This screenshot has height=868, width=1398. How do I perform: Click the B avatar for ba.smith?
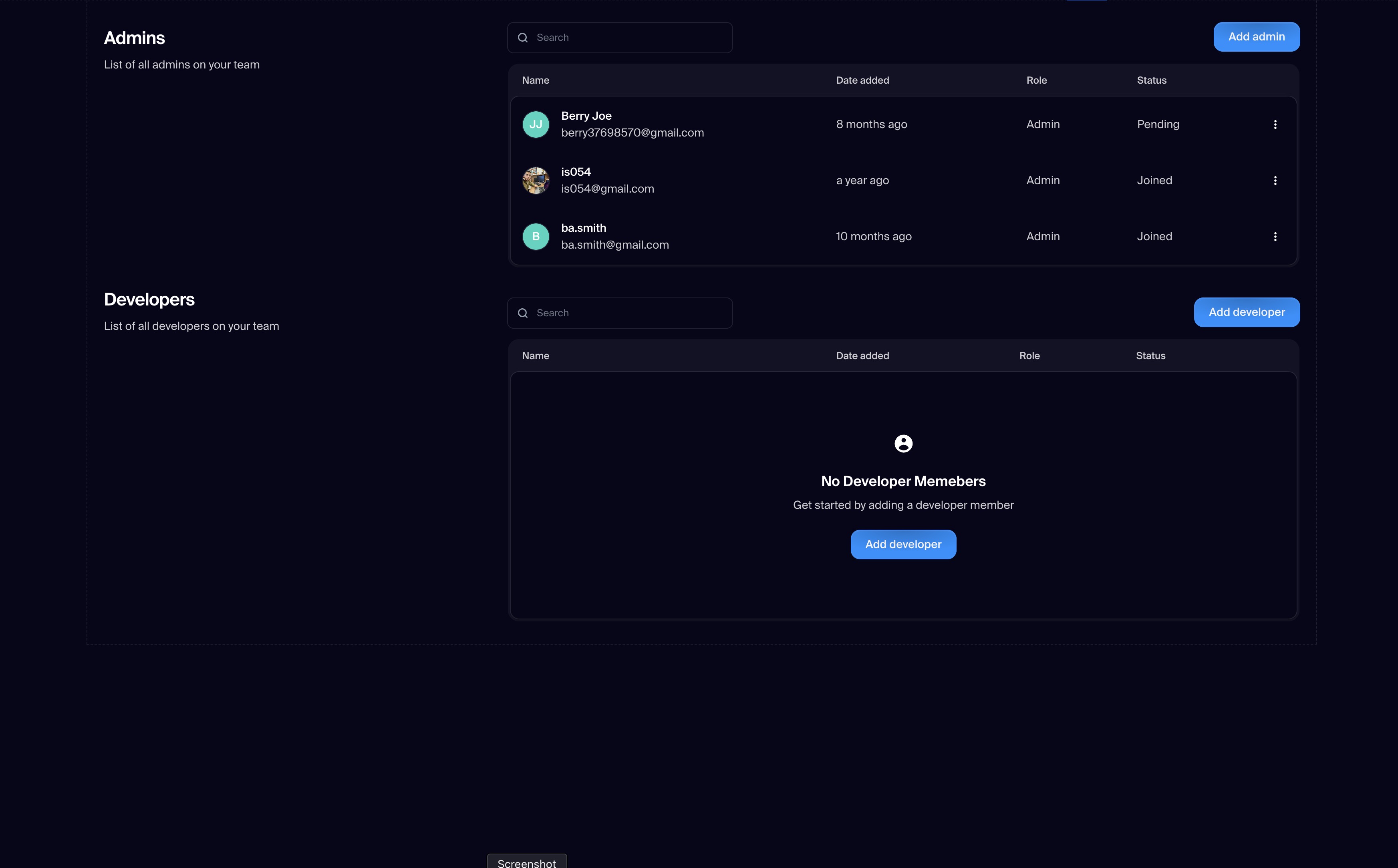tap(535, 237)
